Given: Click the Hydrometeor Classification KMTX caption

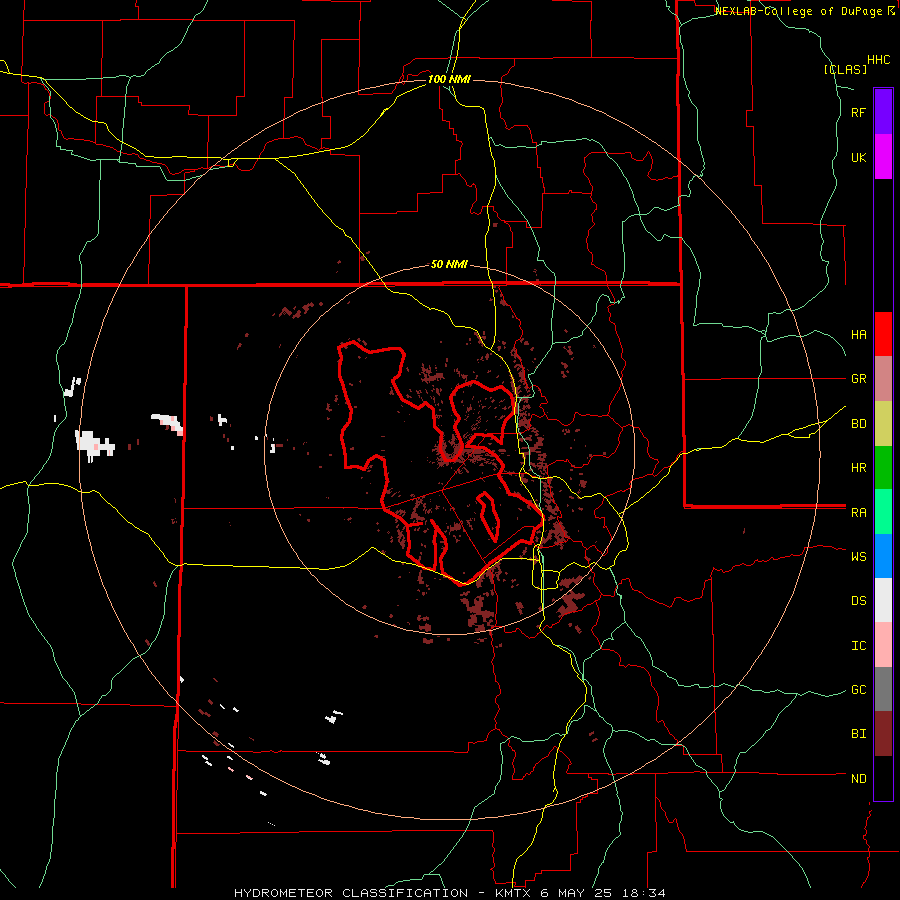Looking at the screenshot, I should 450,893.
